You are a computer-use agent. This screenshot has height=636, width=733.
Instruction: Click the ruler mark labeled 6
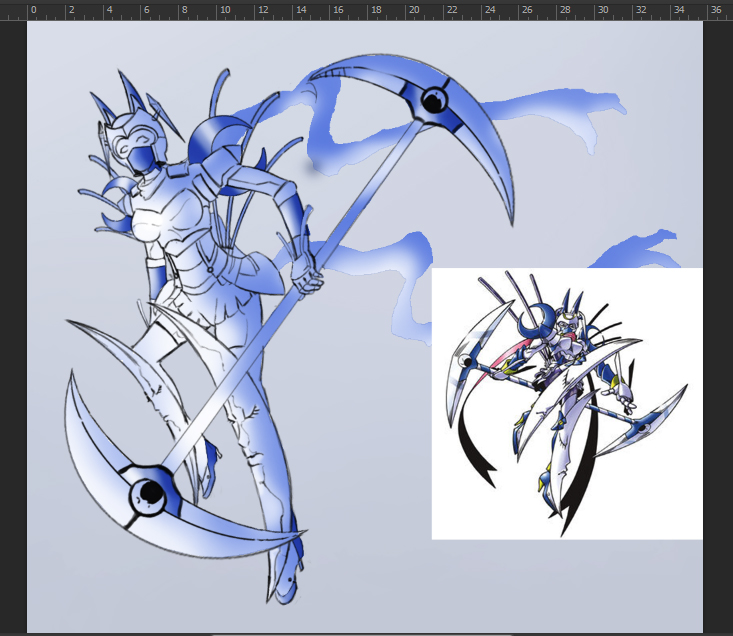click(147, 10)
